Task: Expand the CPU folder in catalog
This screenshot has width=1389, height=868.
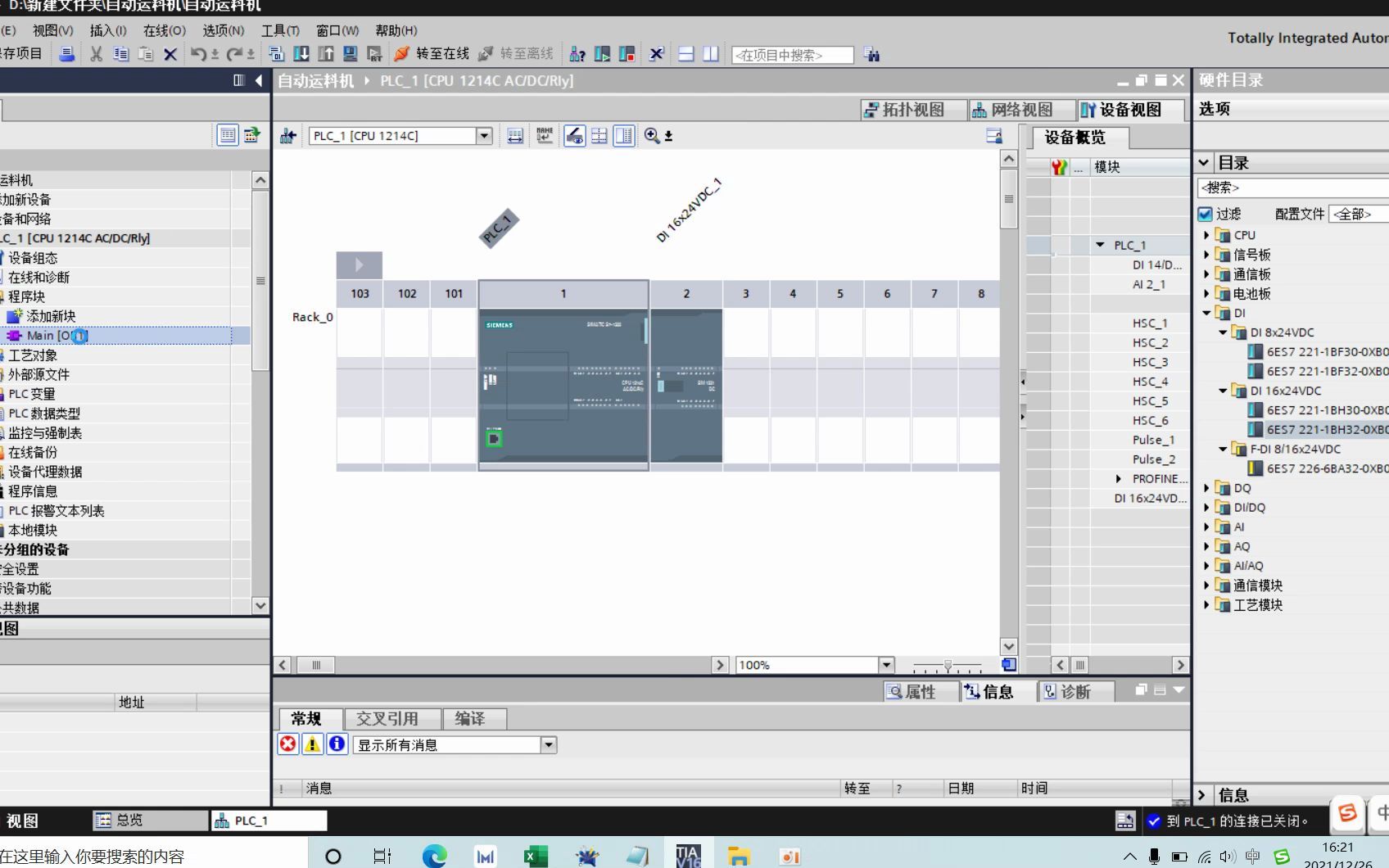Action: pyautogui.click(x=1206, y=235)
